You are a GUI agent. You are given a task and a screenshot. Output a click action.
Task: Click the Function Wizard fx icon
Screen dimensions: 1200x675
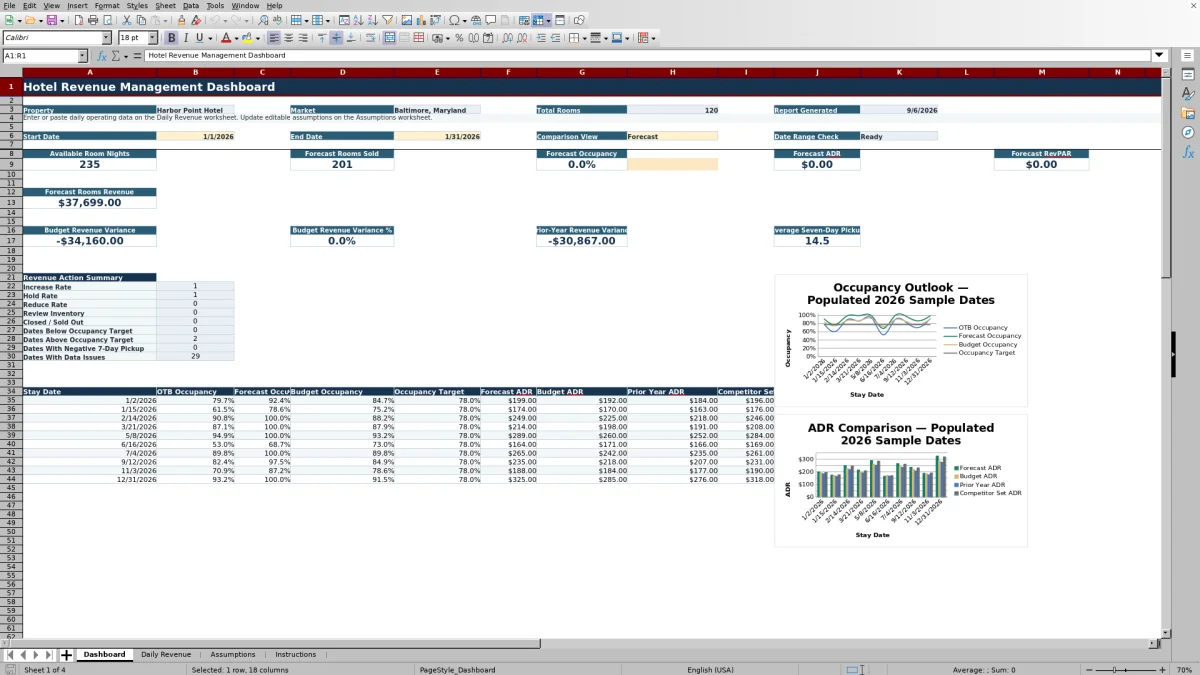102,56
